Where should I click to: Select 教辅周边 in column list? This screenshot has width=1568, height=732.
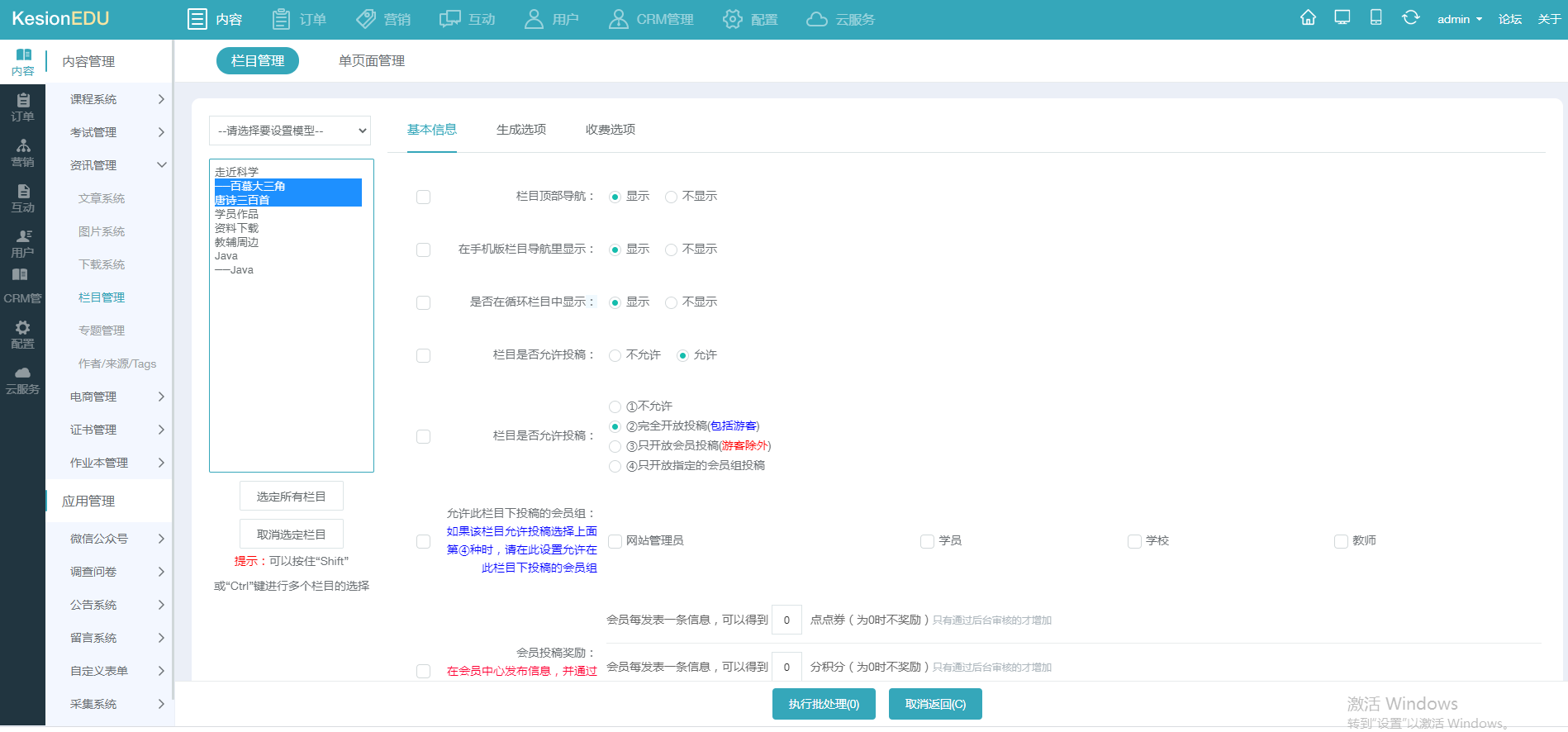236,242
